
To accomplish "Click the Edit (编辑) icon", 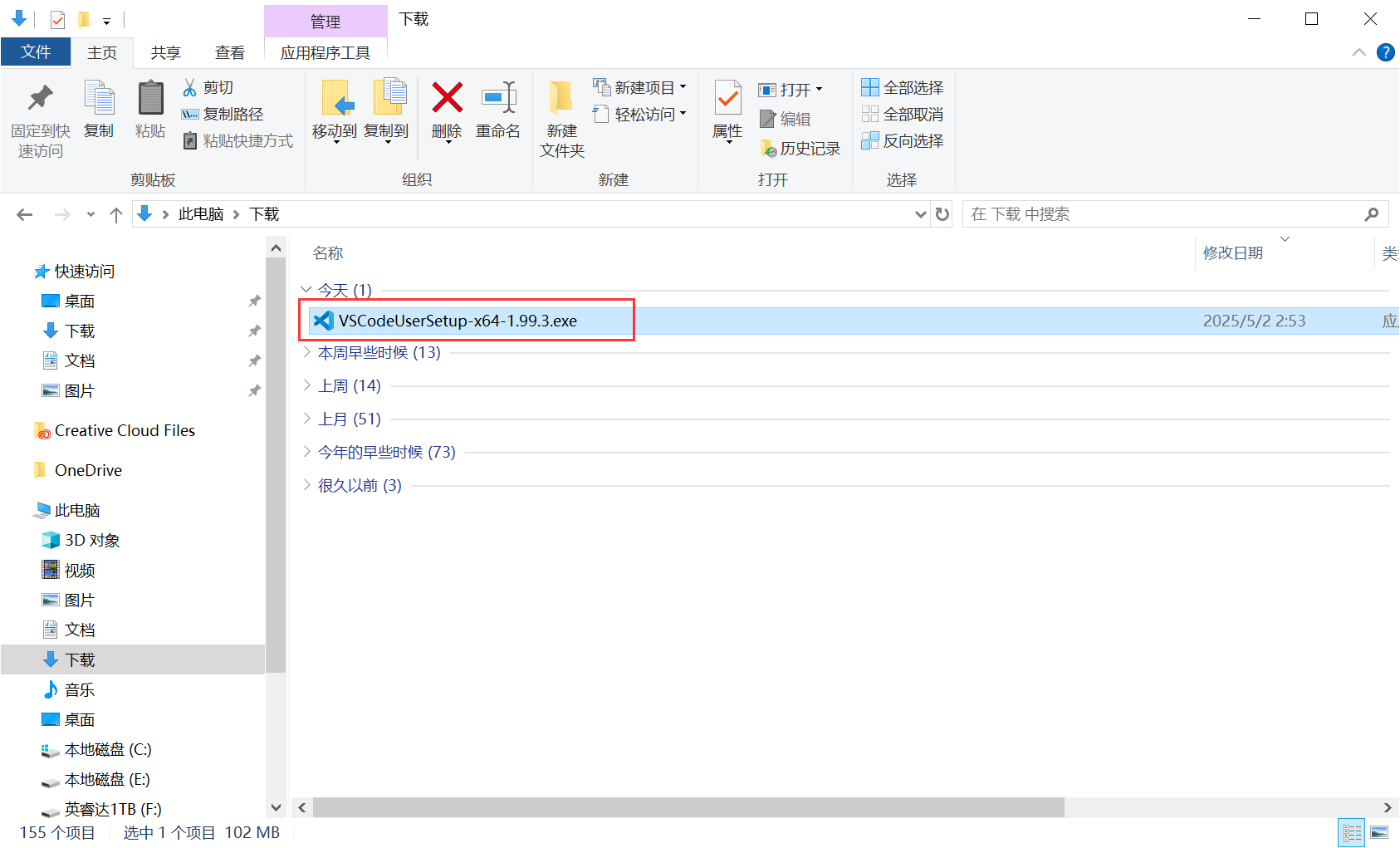I will [x=767, y=119].
